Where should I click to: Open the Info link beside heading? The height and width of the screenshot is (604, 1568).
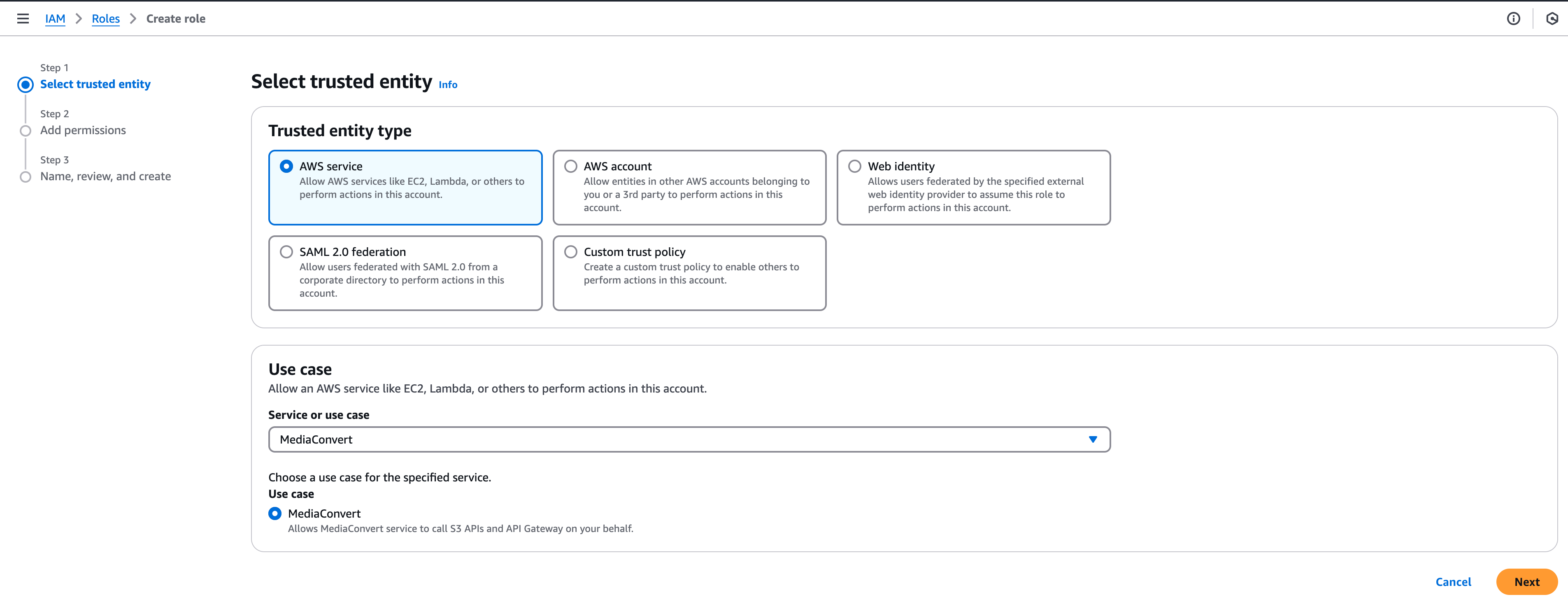pyautogui.click(x=448, y=85)
